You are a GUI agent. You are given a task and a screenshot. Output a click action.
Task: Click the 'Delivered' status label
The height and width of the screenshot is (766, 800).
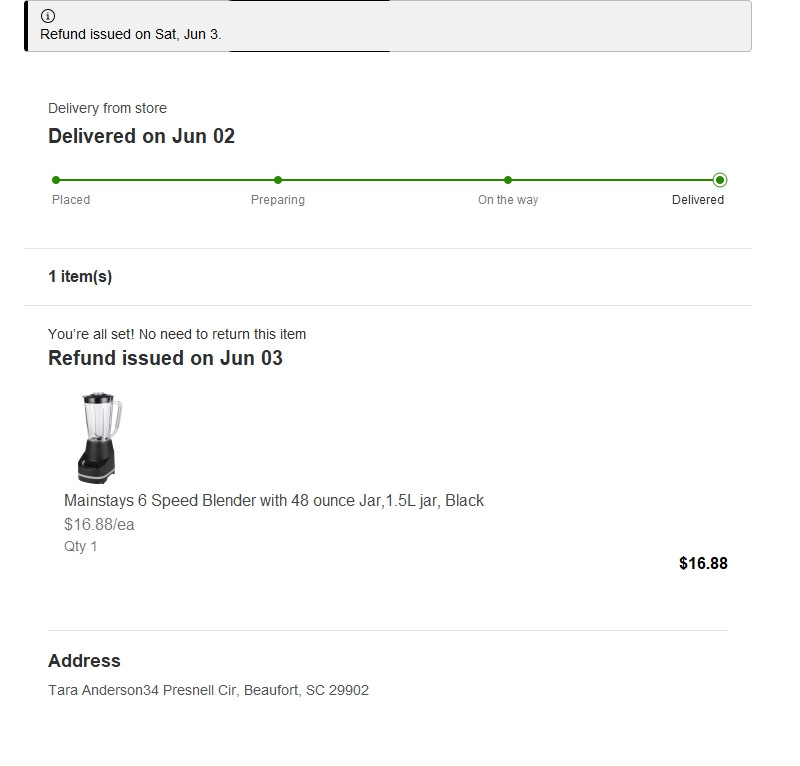click(x=698, y=200)
